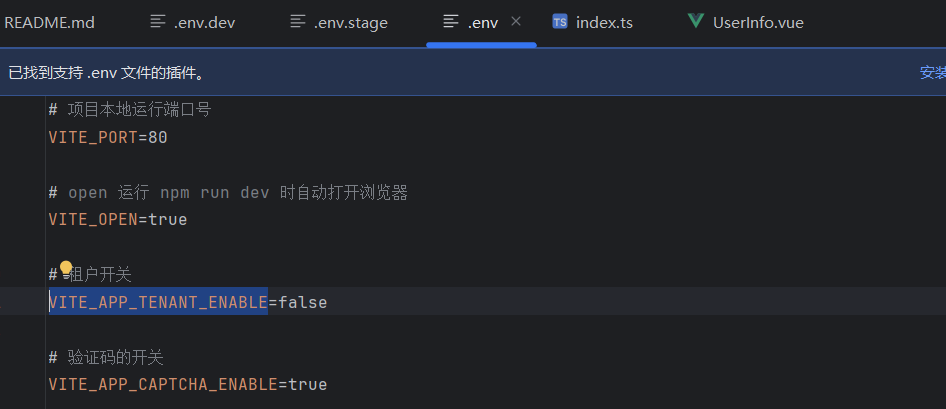Click the false value of the tenant switch
The image size is (946, 409).
coord(303,301)
